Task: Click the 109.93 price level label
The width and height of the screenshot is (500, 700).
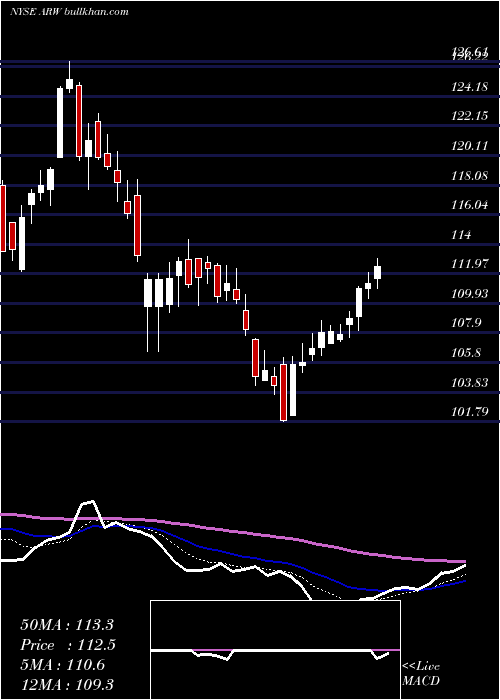Action: click(469, 293)
